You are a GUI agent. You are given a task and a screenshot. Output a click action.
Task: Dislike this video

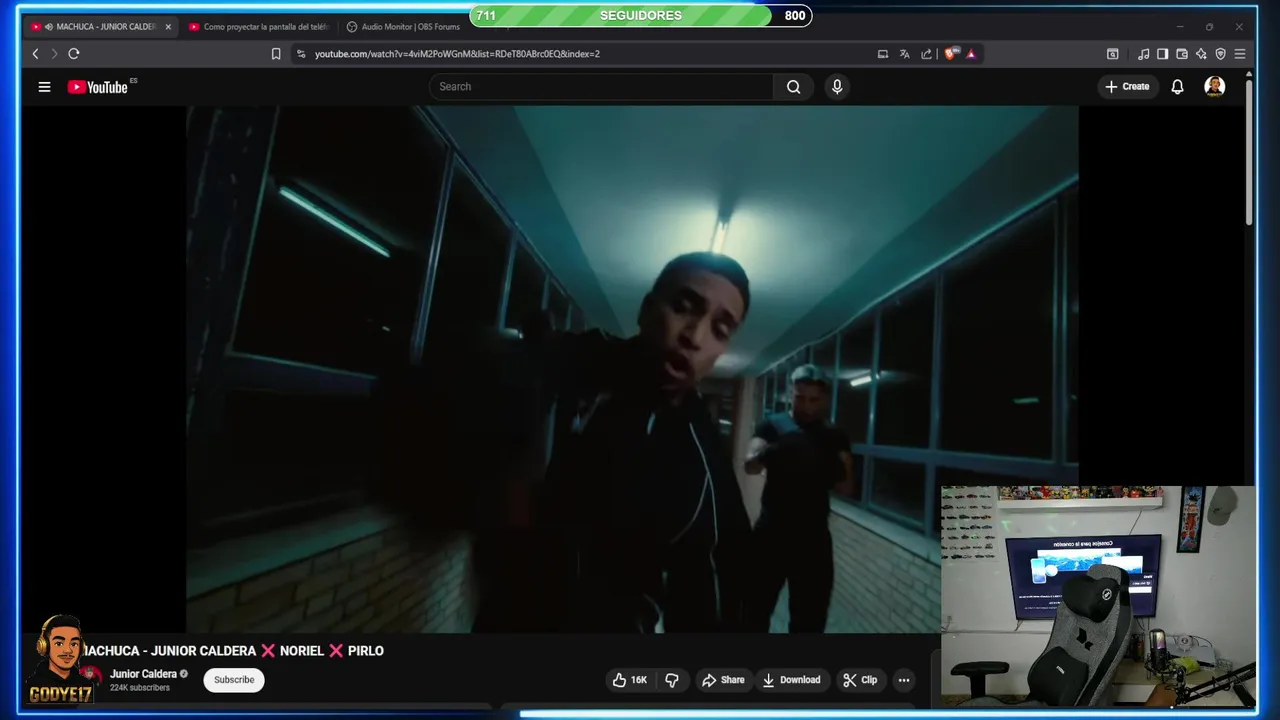point(672,680)
